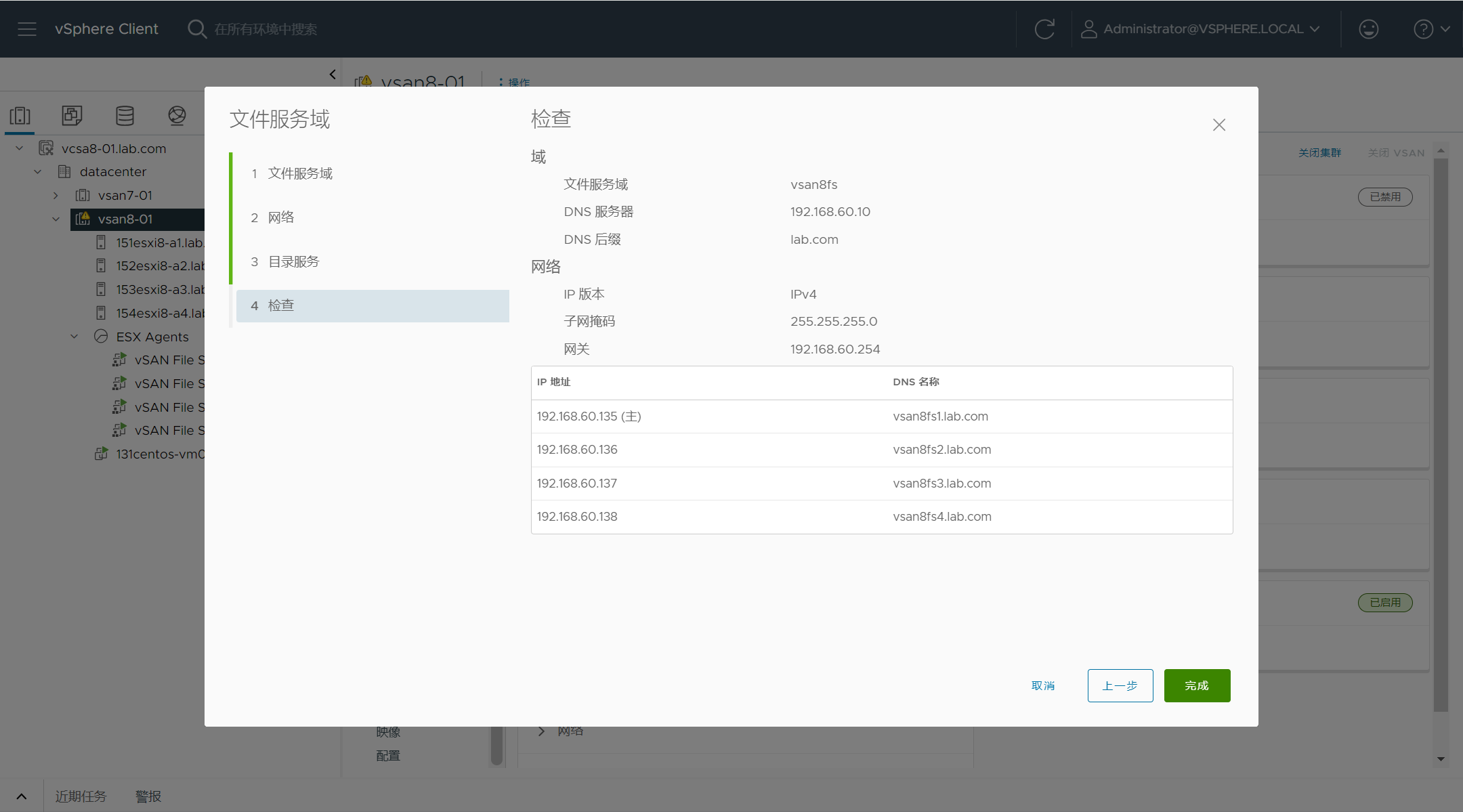Select vcsa8-01.lab.com in the inventory tree

click(x=114, y=148)
